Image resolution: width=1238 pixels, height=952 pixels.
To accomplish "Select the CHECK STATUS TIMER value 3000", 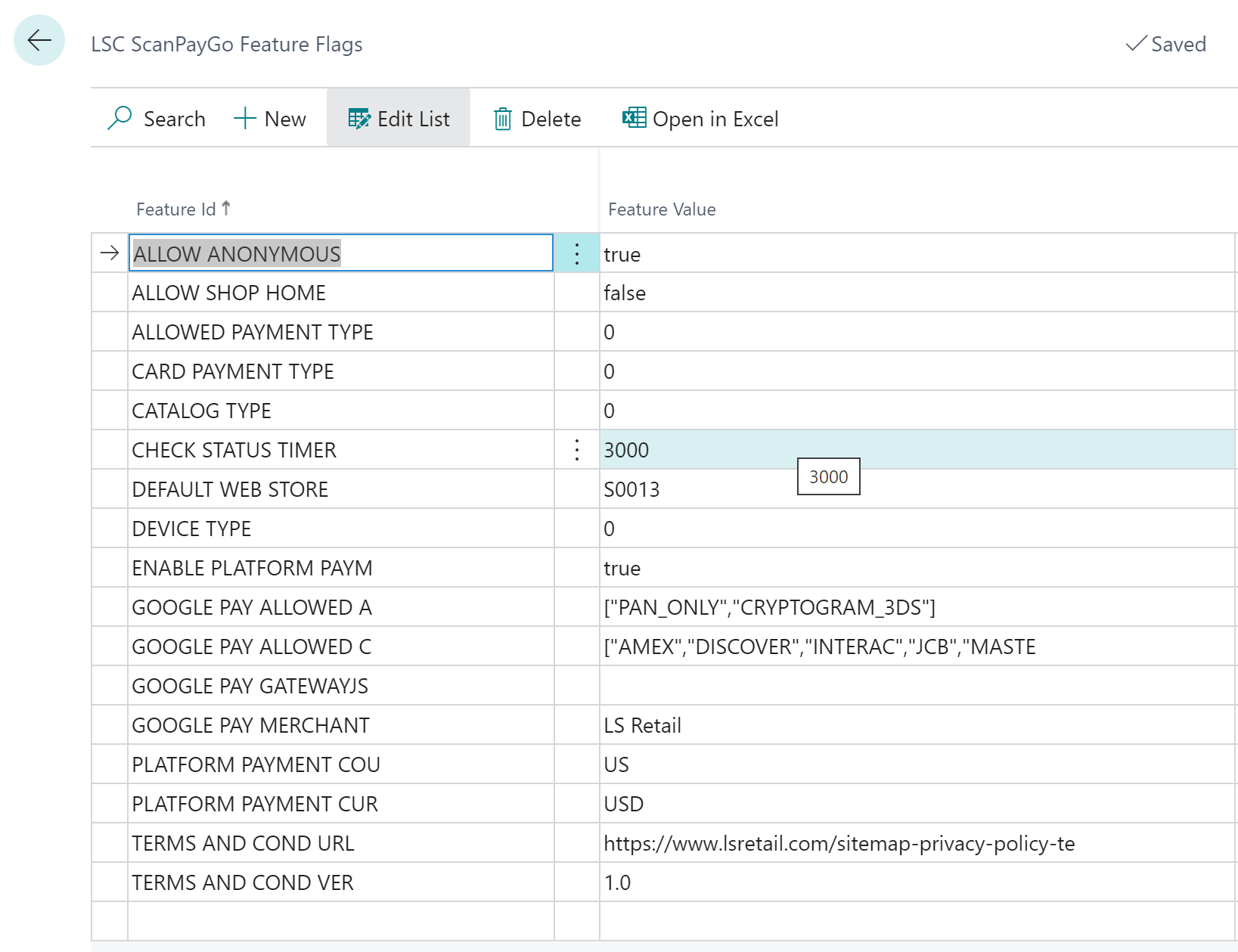I will pyautogui.click(x=626, y=450).
